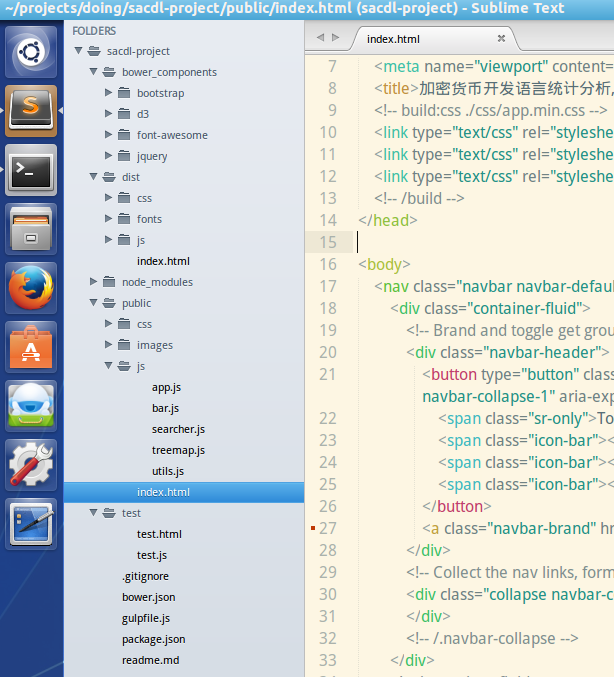Expand the node_modules folder
This screenshot has height=677, width=614.
pyautogui.click(x=94, y=282)
